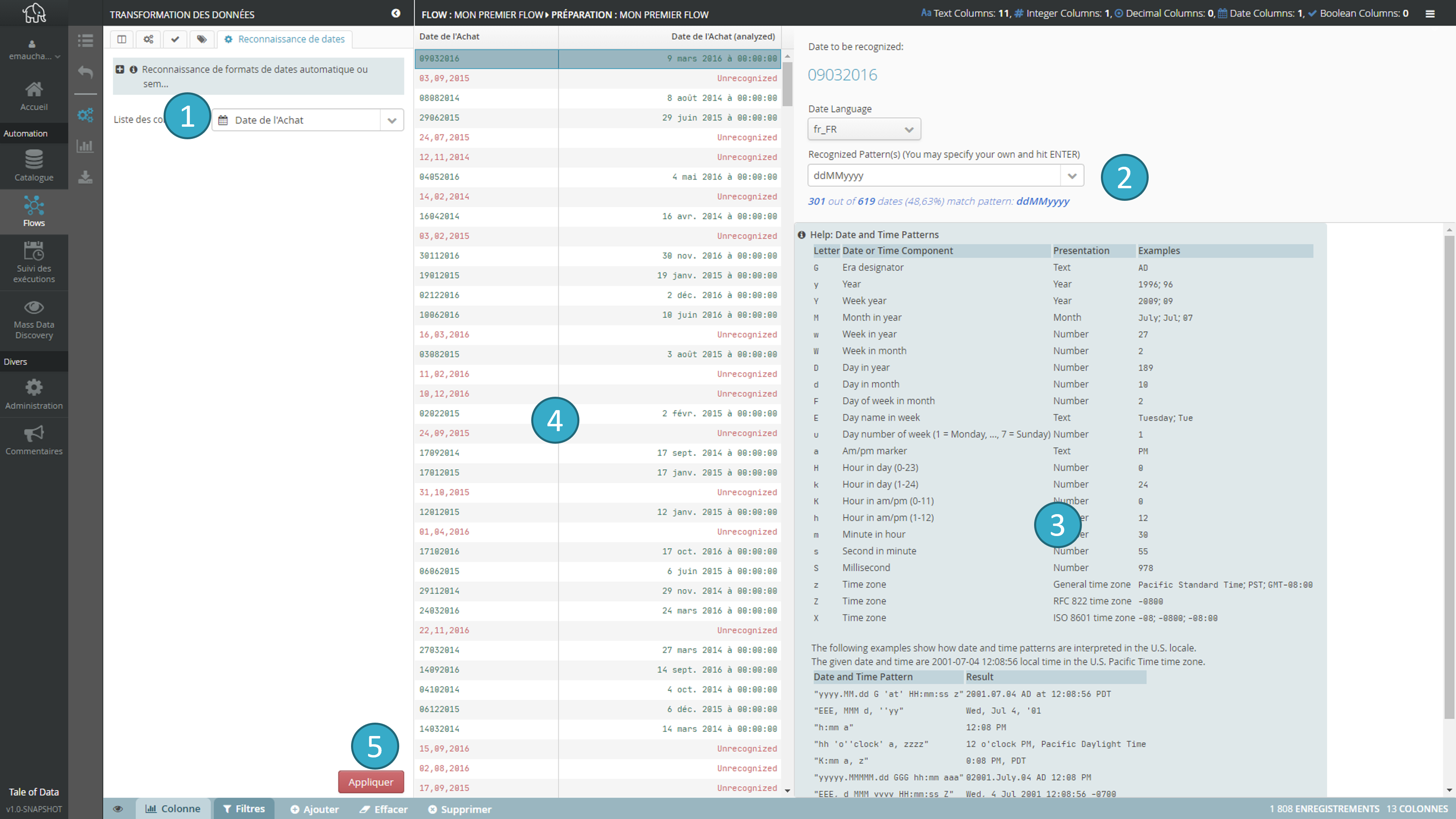Toggle the eye icon in bottom bar
Screen dimensions: 1456x819
tap(118, 809)
